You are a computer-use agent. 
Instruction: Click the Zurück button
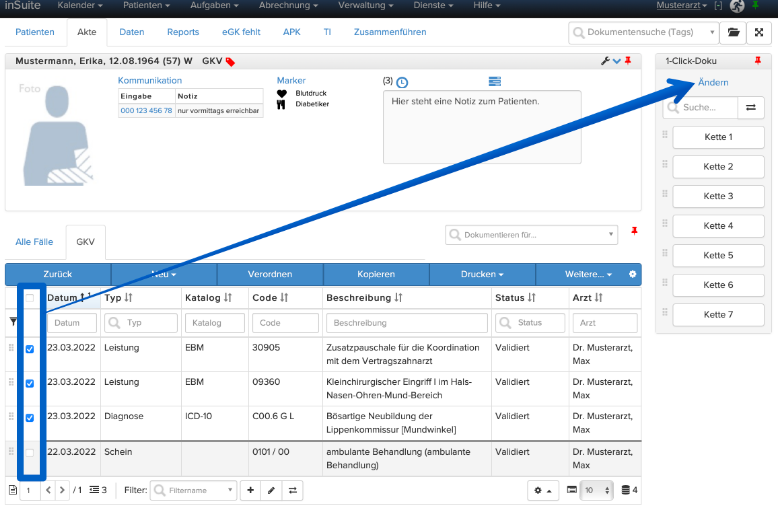click(x=58, y=274)
